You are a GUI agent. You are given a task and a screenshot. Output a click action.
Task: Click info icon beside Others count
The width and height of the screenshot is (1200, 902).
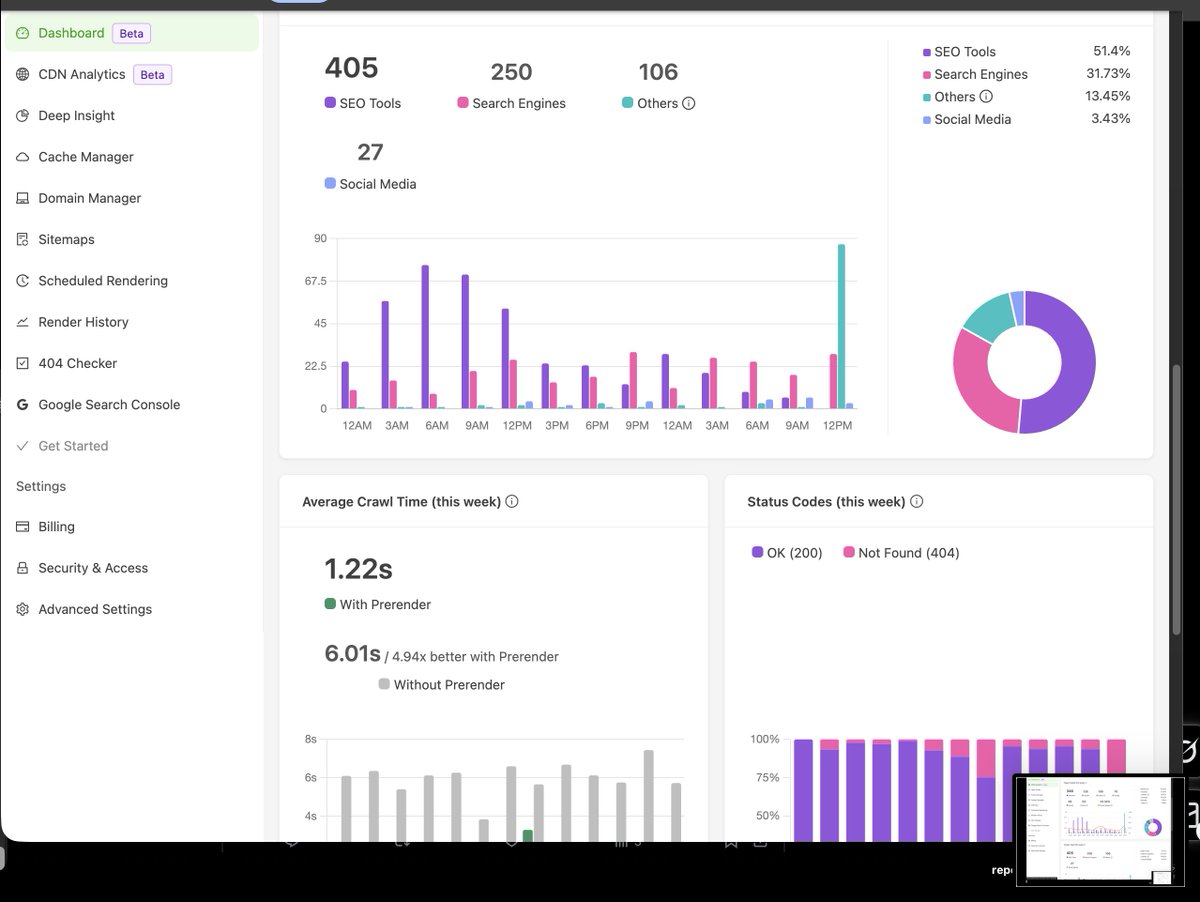tap(688, 103)
